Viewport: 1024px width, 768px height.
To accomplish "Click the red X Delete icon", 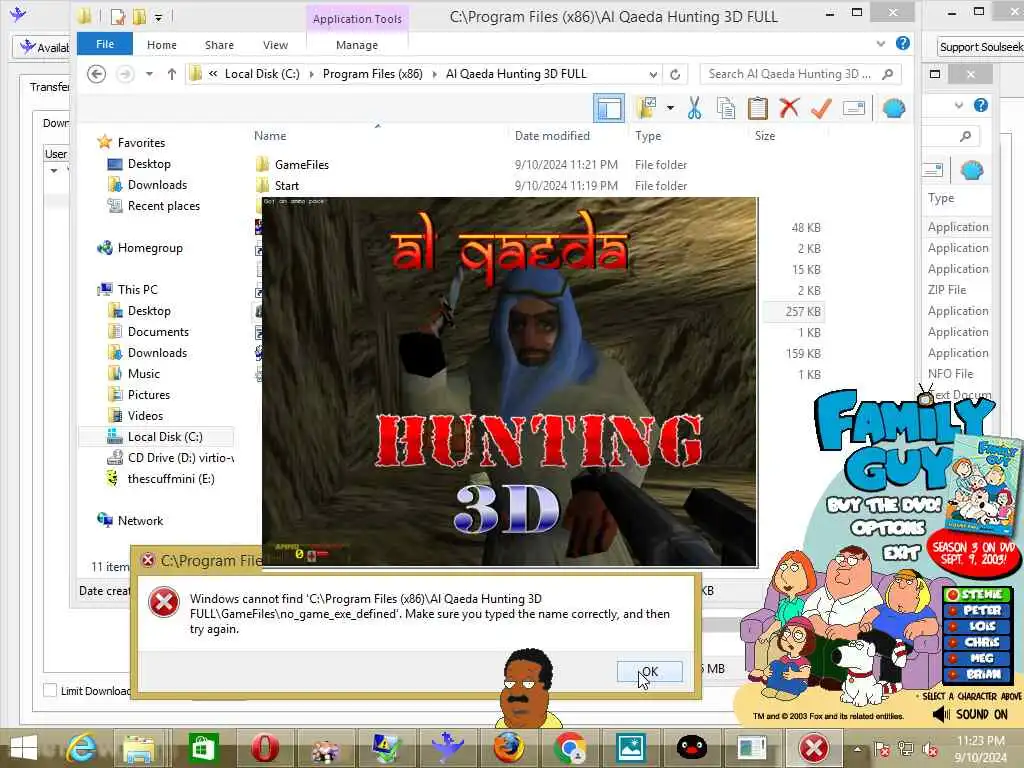I will tap(789, 107).
